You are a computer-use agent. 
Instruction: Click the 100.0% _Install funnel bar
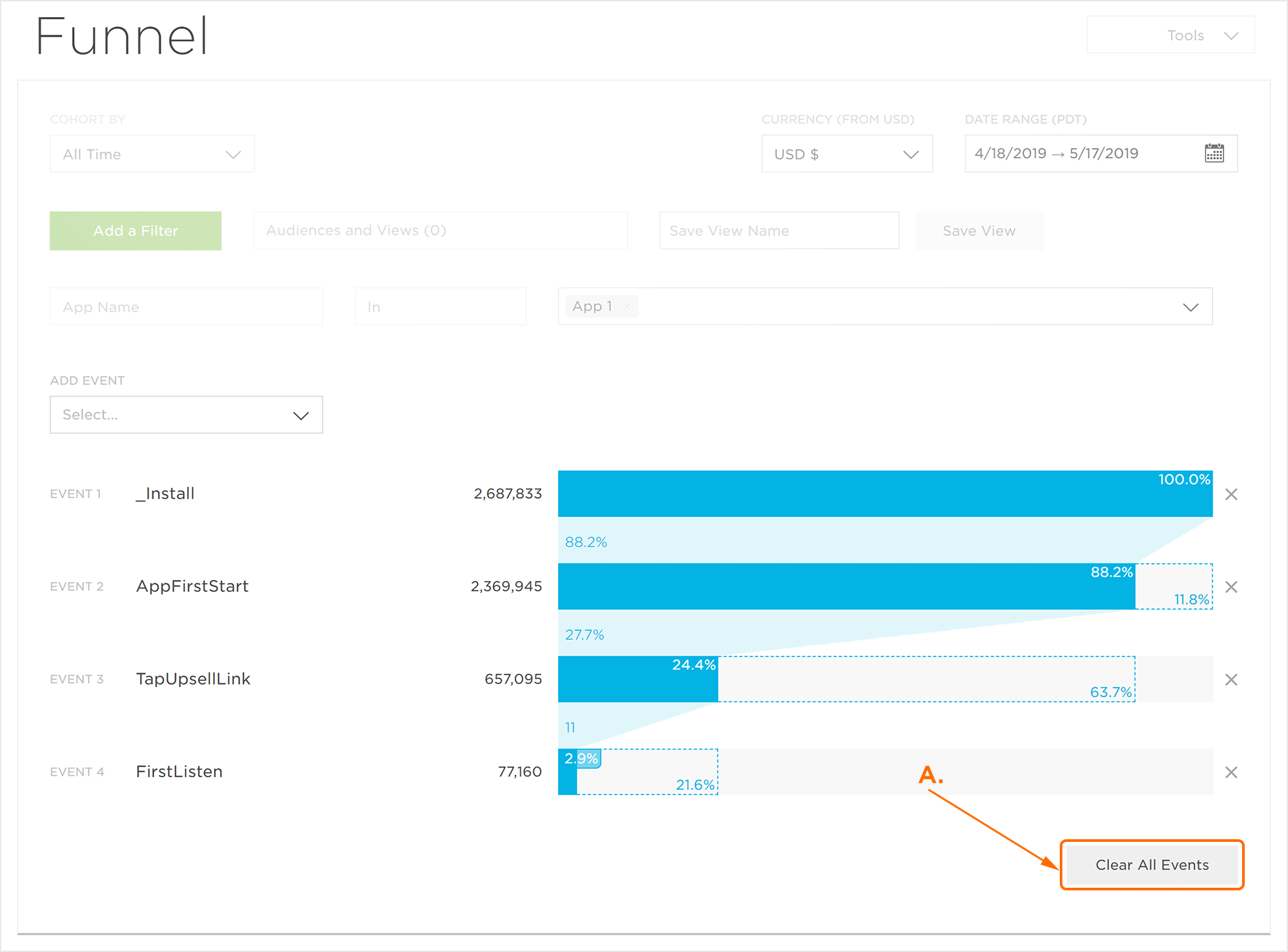point(885,494)
